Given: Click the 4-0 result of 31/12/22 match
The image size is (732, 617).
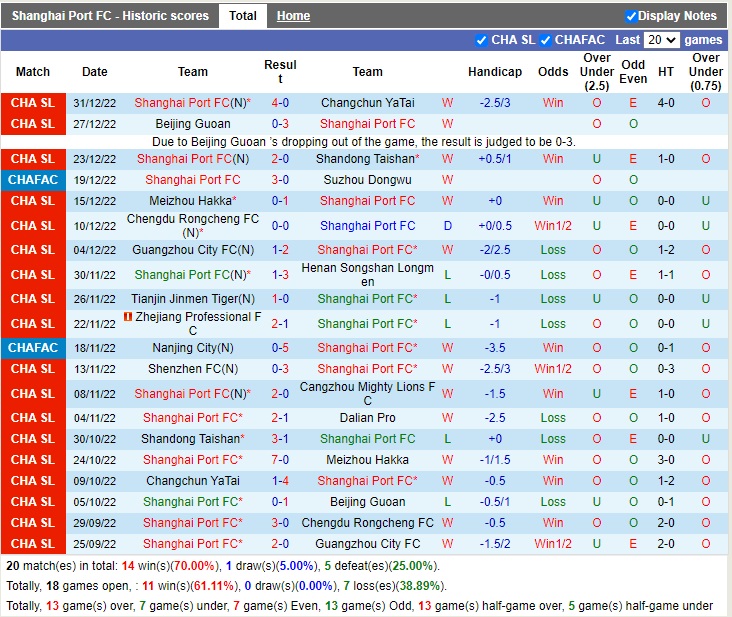Looking at the screenshot, I should point(280,103).
